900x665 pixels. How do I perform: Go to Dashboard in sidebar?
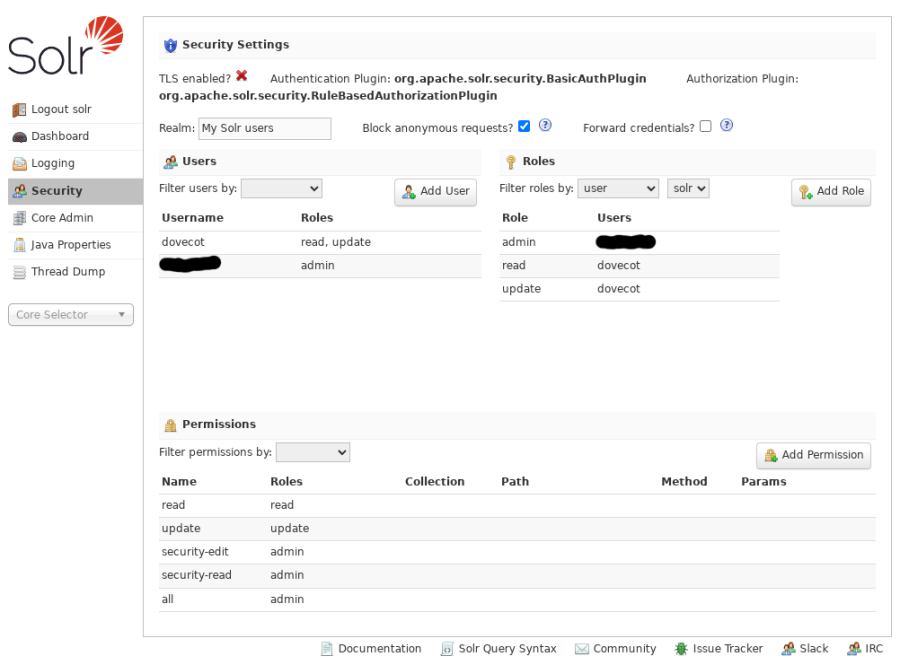click(x=75, y=137)
